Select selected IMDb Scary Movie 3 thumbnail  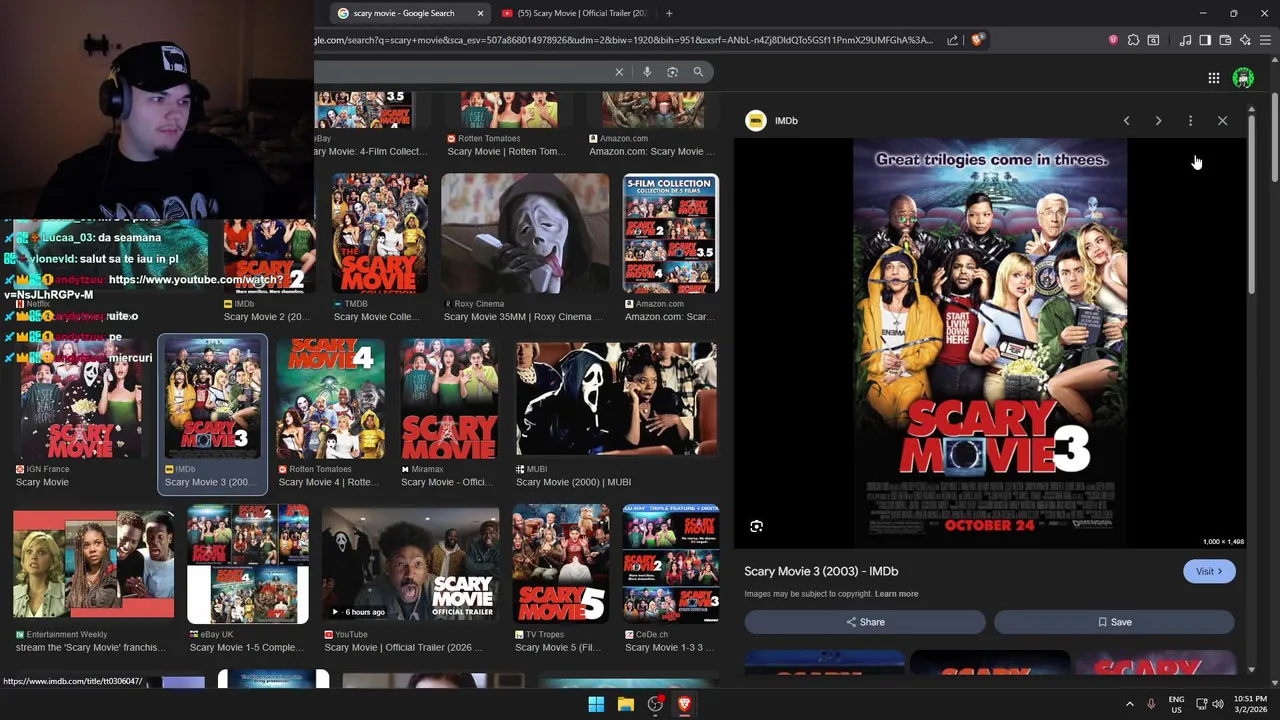pyautogui.click(x=213, y=398)
